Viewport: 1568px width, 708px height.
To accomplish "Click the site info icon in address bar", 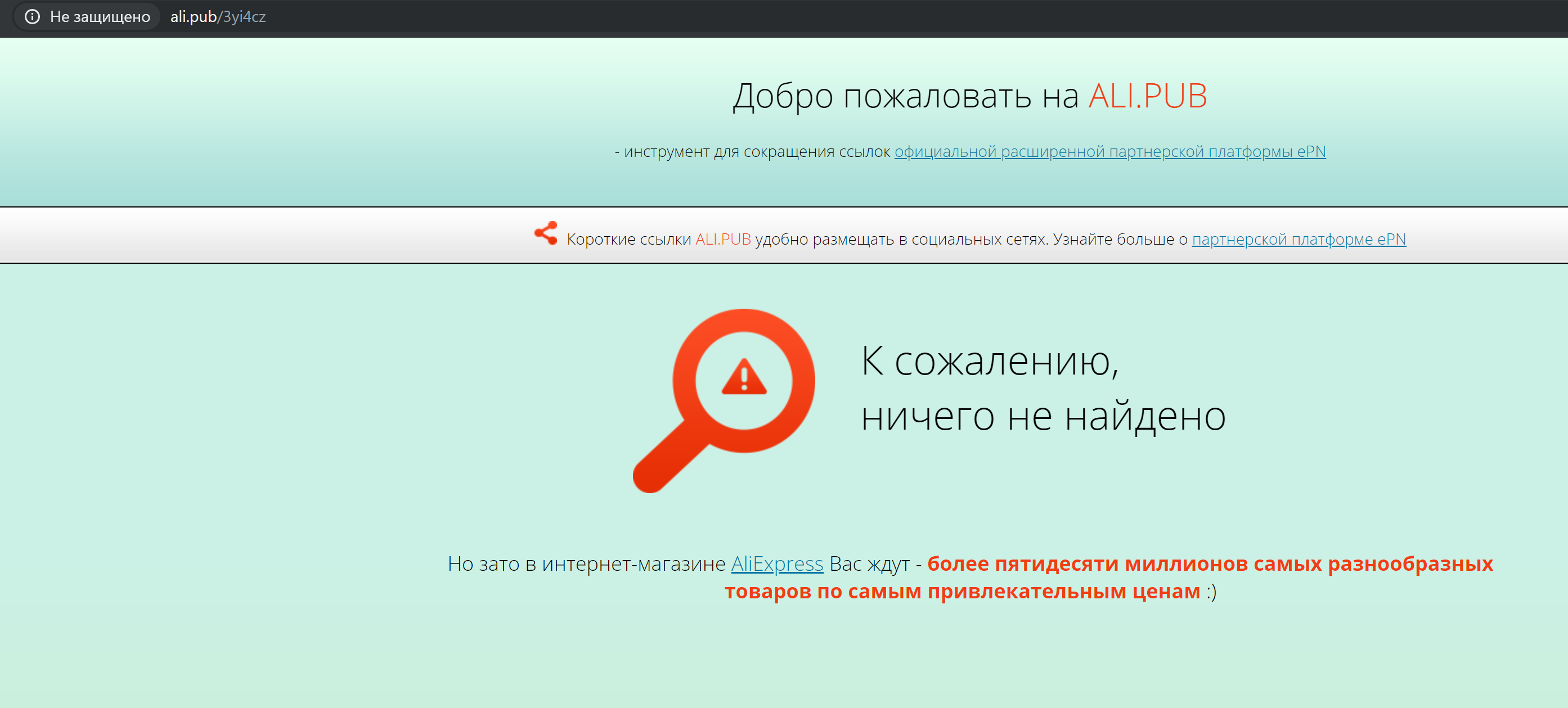I will click(32, 16).
